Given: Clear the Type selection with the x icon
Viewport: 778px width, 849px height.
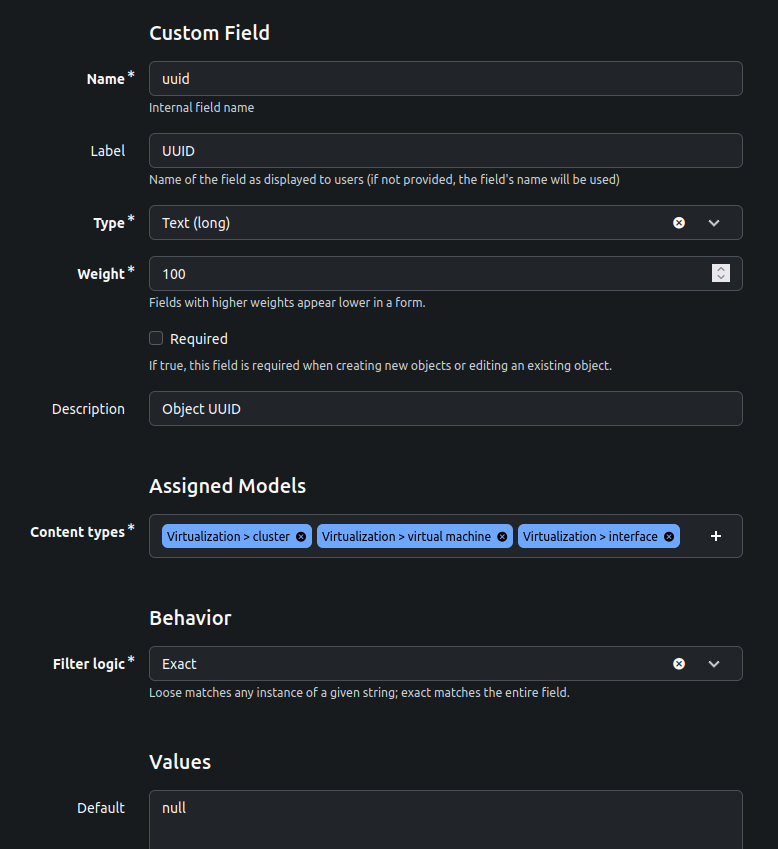Looking at the screenshot, I should 679,223.
